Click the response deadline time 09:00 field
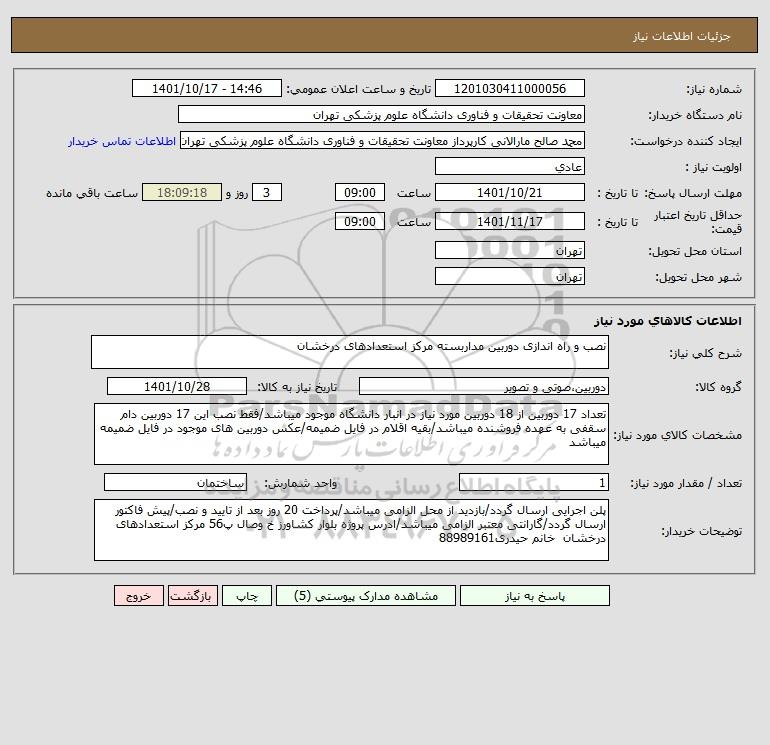Image resolution: width=770 pixels, height=745 pixels. (x=360, y=193)
